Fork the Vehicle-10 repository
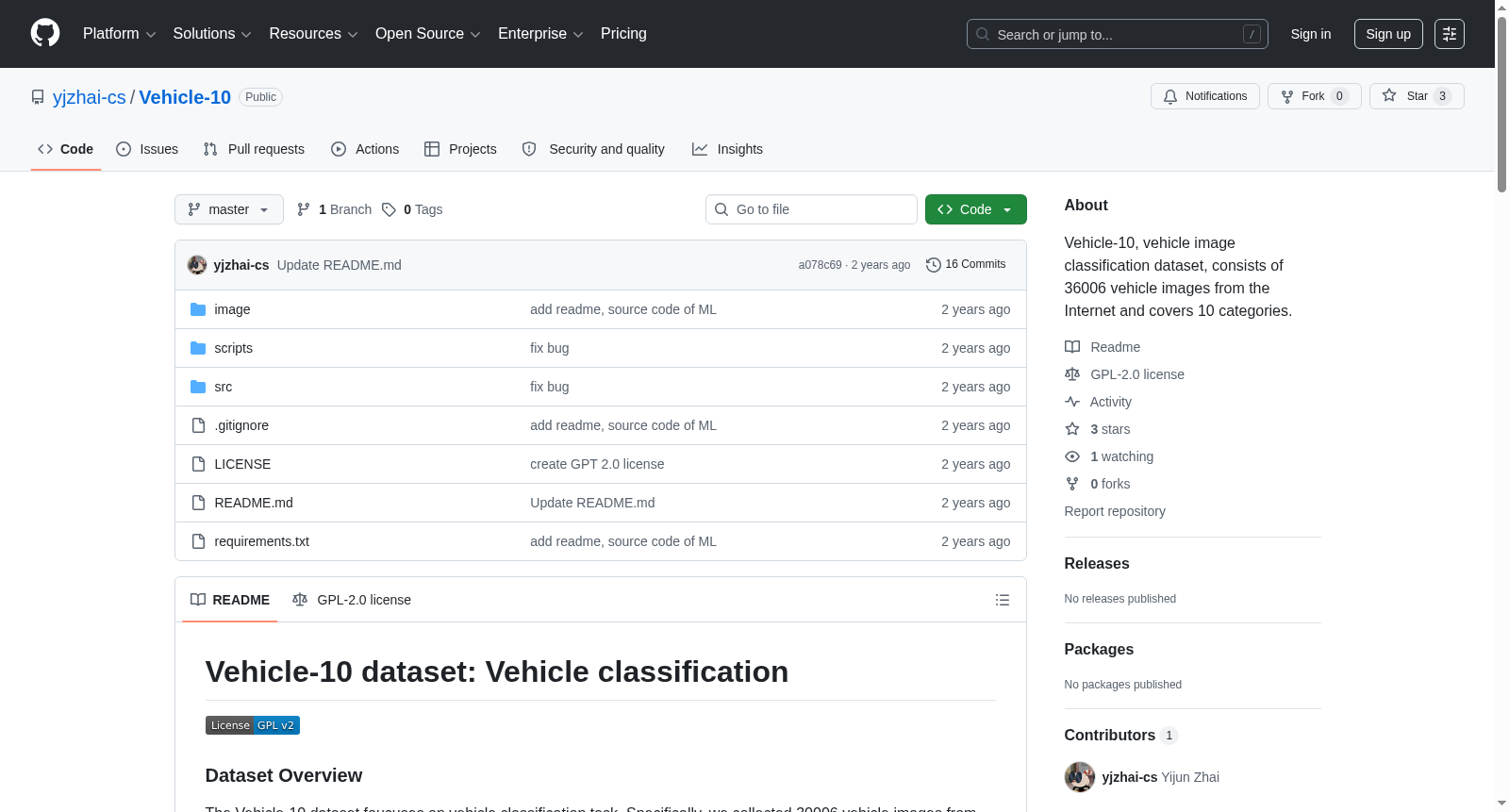 (1315, 96)
